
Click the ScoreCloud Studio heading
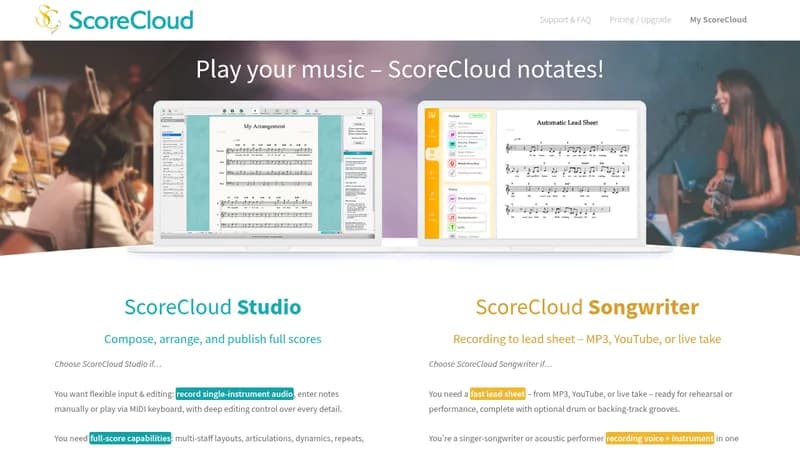click(x=213, y=307)
